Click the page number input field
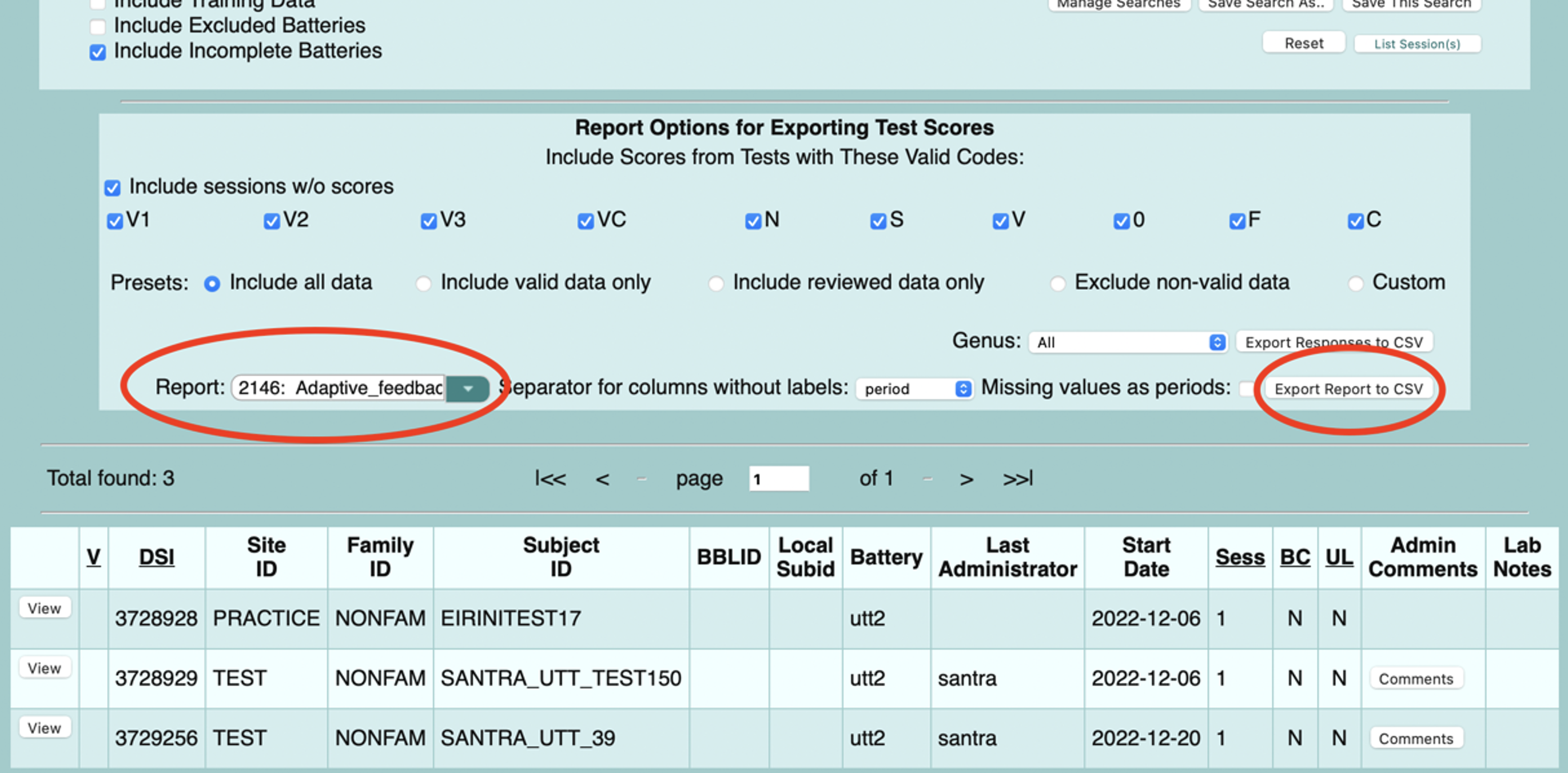The height and width of the screenshot is (773, 1568). [778, 479]
